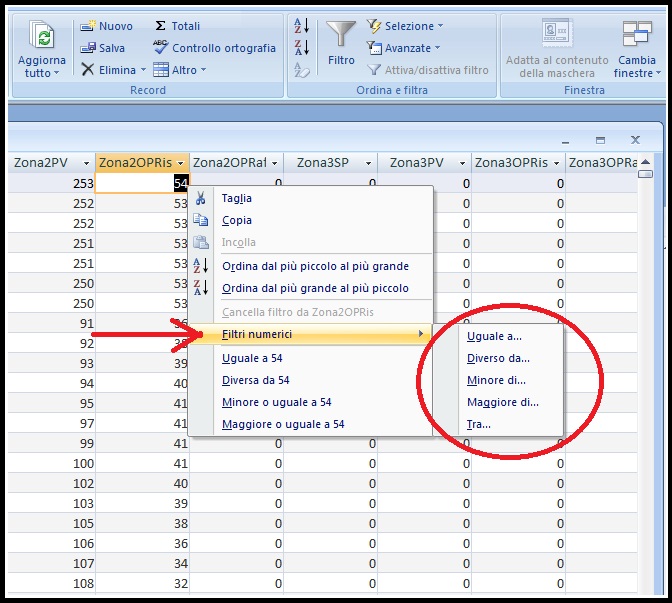Click the Altro table icon
The width and height of the screenshot is (672, 603).
[161, 69]
